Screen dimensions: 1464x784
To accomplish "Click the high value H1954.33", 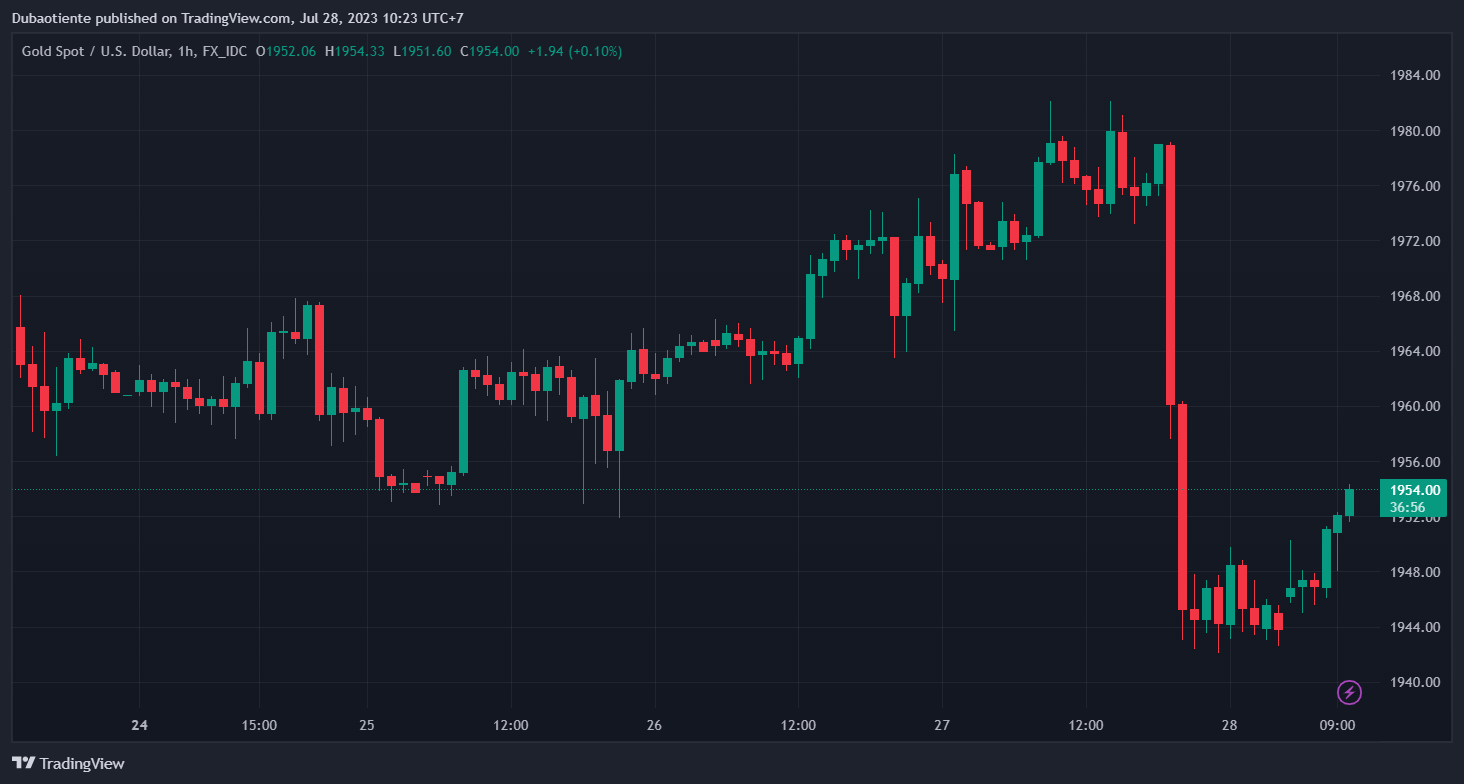I will [x=354, y=51].
